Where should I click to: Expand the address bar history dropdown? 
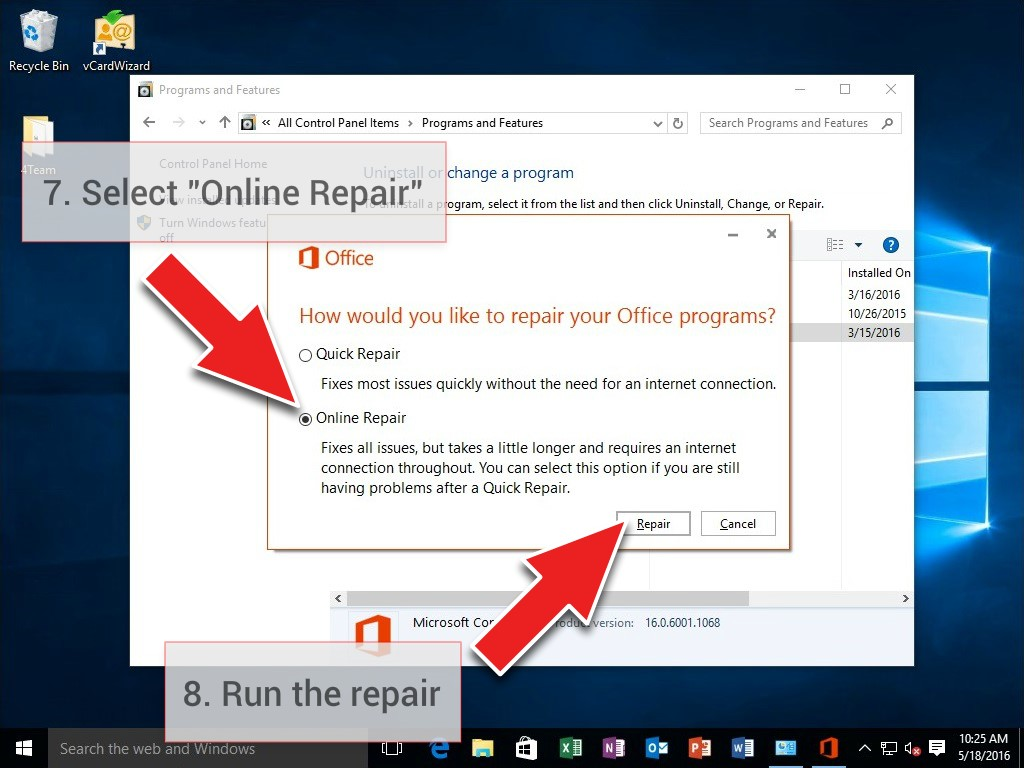coord(657,123)
